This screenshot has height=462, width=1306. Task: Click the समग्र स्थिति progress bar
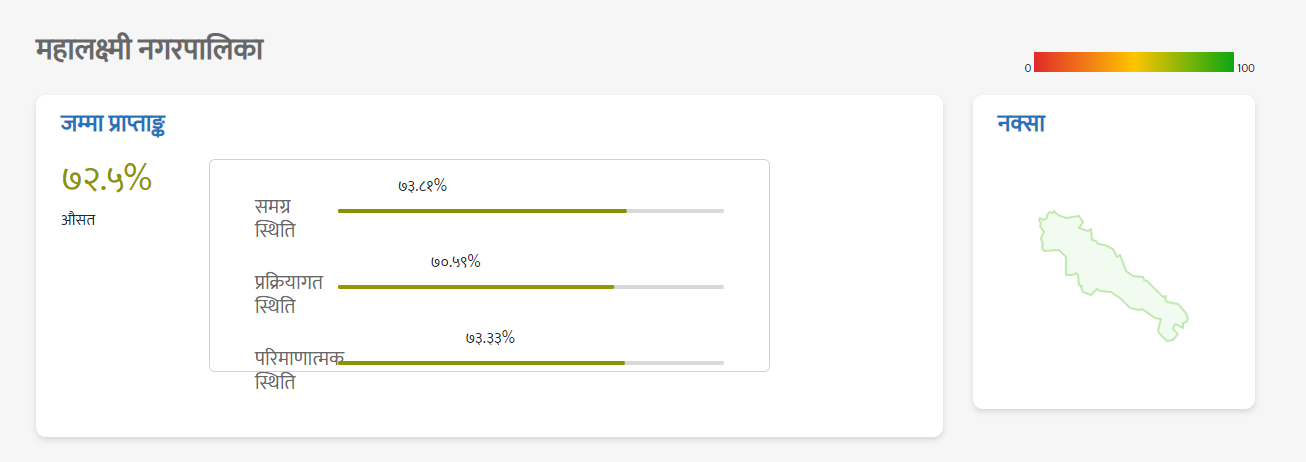click(531, 211)
